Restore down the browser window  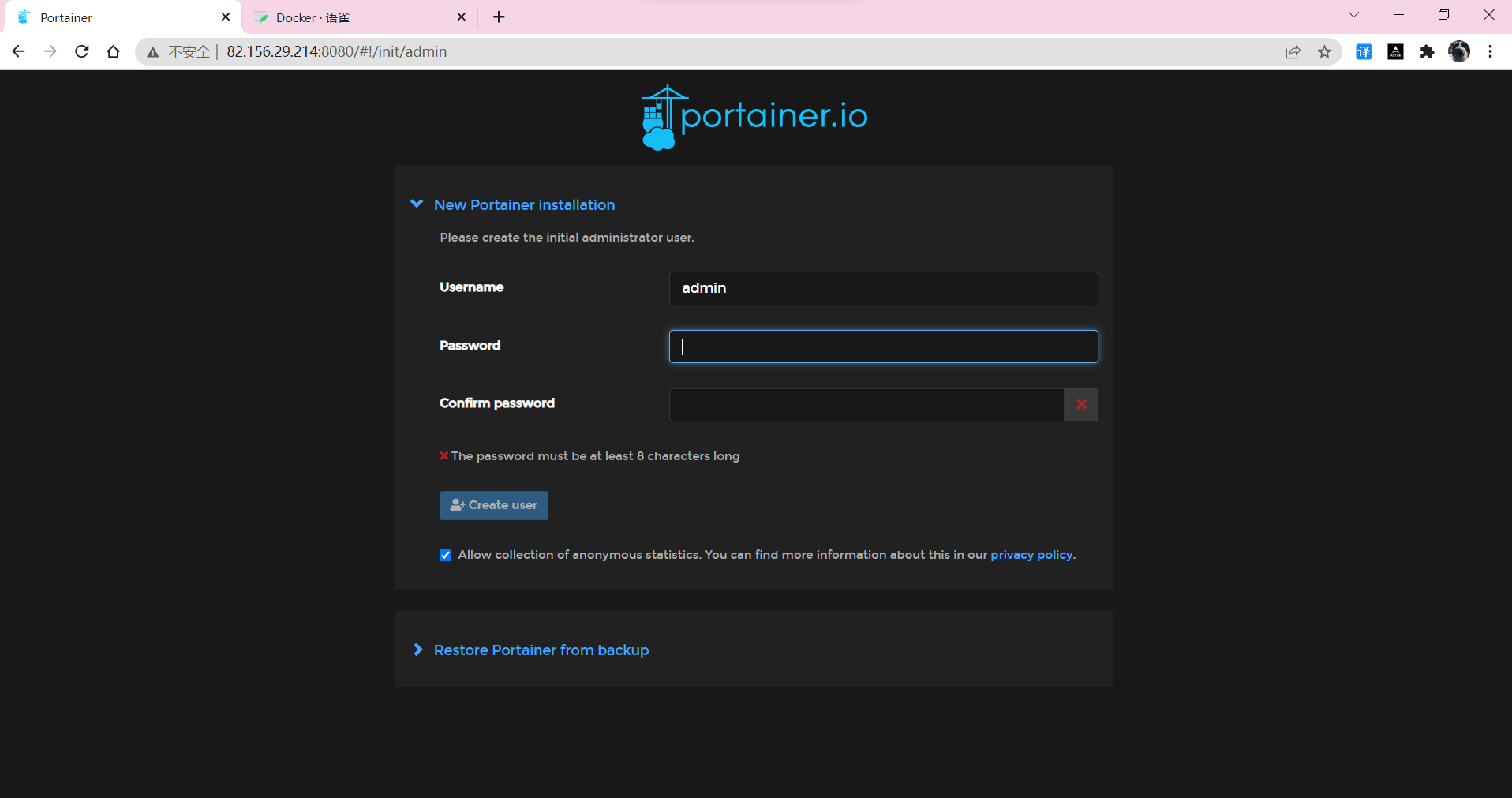pos(1444,15)
